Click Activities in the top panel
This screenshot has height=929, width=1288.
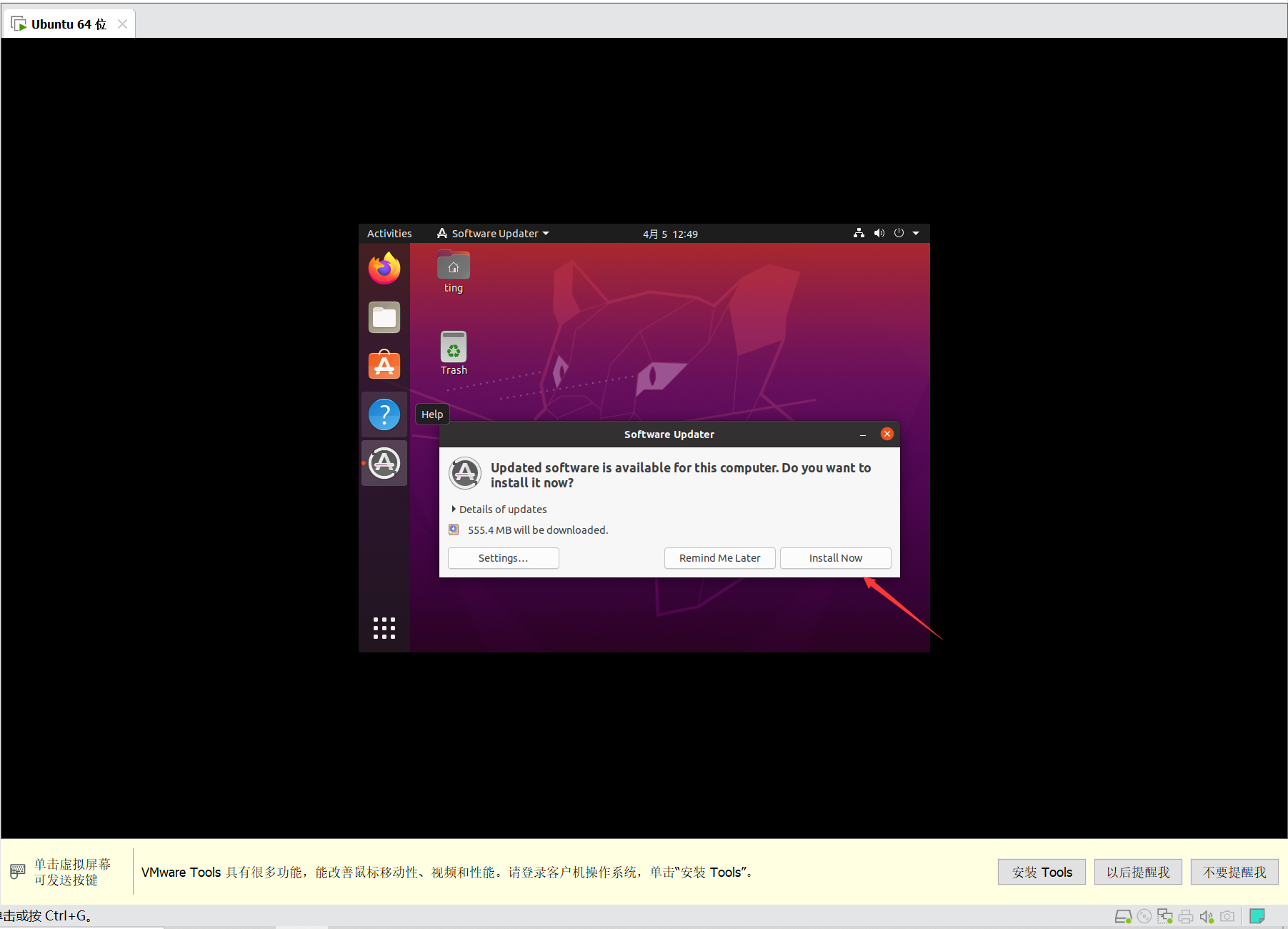coord(389,233)
